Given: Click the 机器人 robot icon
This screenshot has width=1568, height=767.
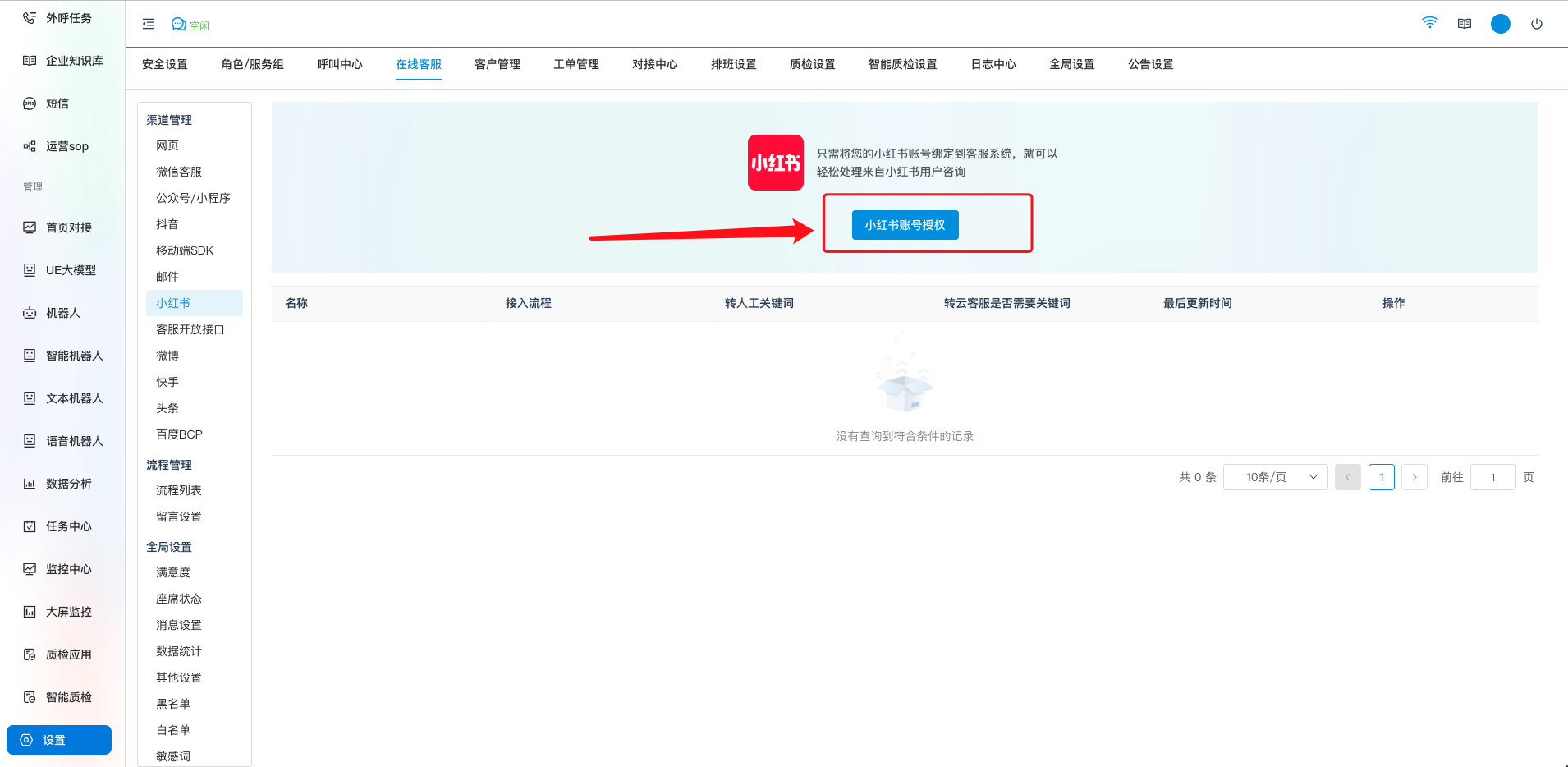Looking at the screenshot, I should [x=30, y=313].
